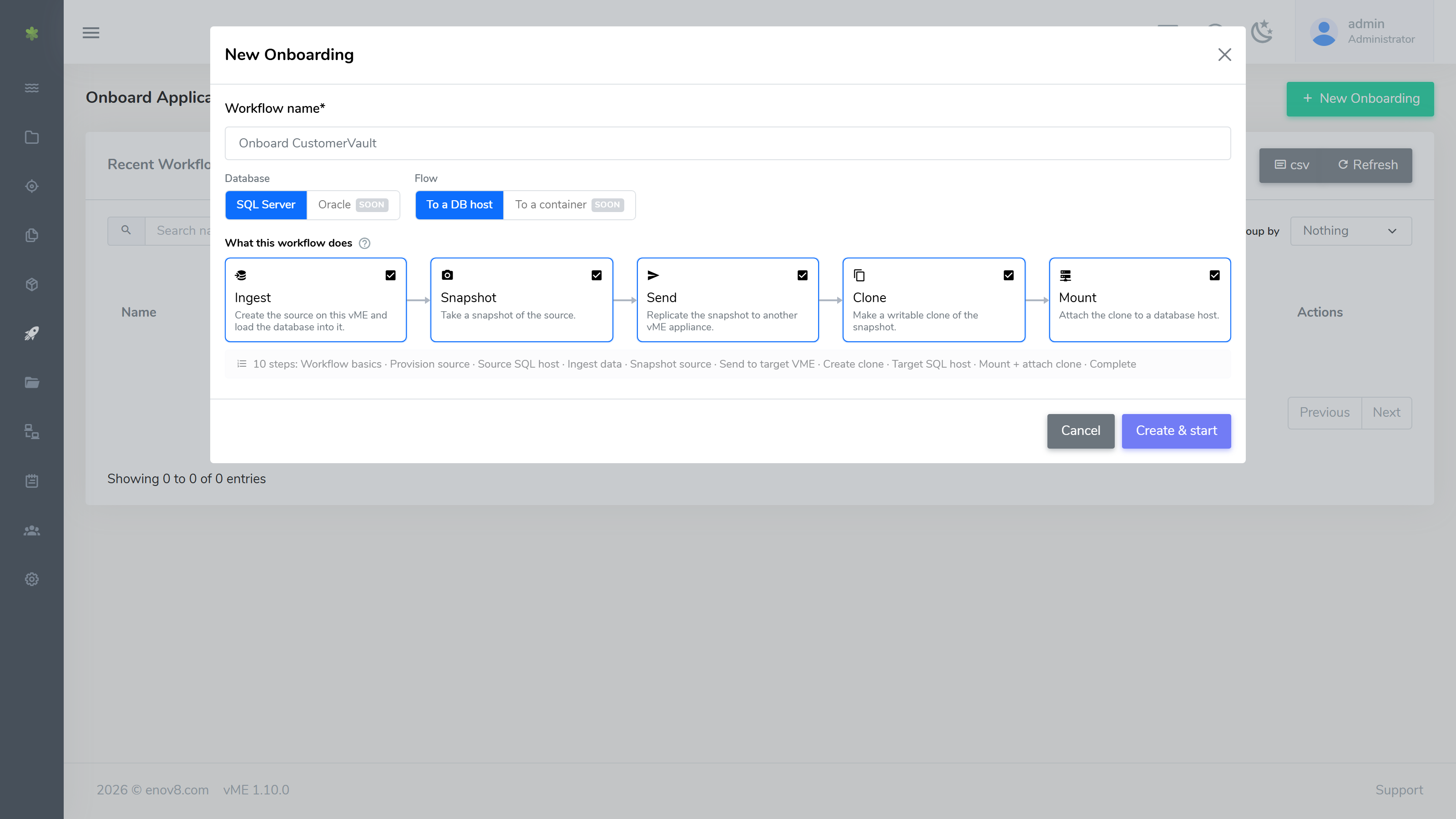Open the Group by Nothing dropdown
Image resolution: width=1456 pixels, height=819 pixels.
coord(1351,231)
